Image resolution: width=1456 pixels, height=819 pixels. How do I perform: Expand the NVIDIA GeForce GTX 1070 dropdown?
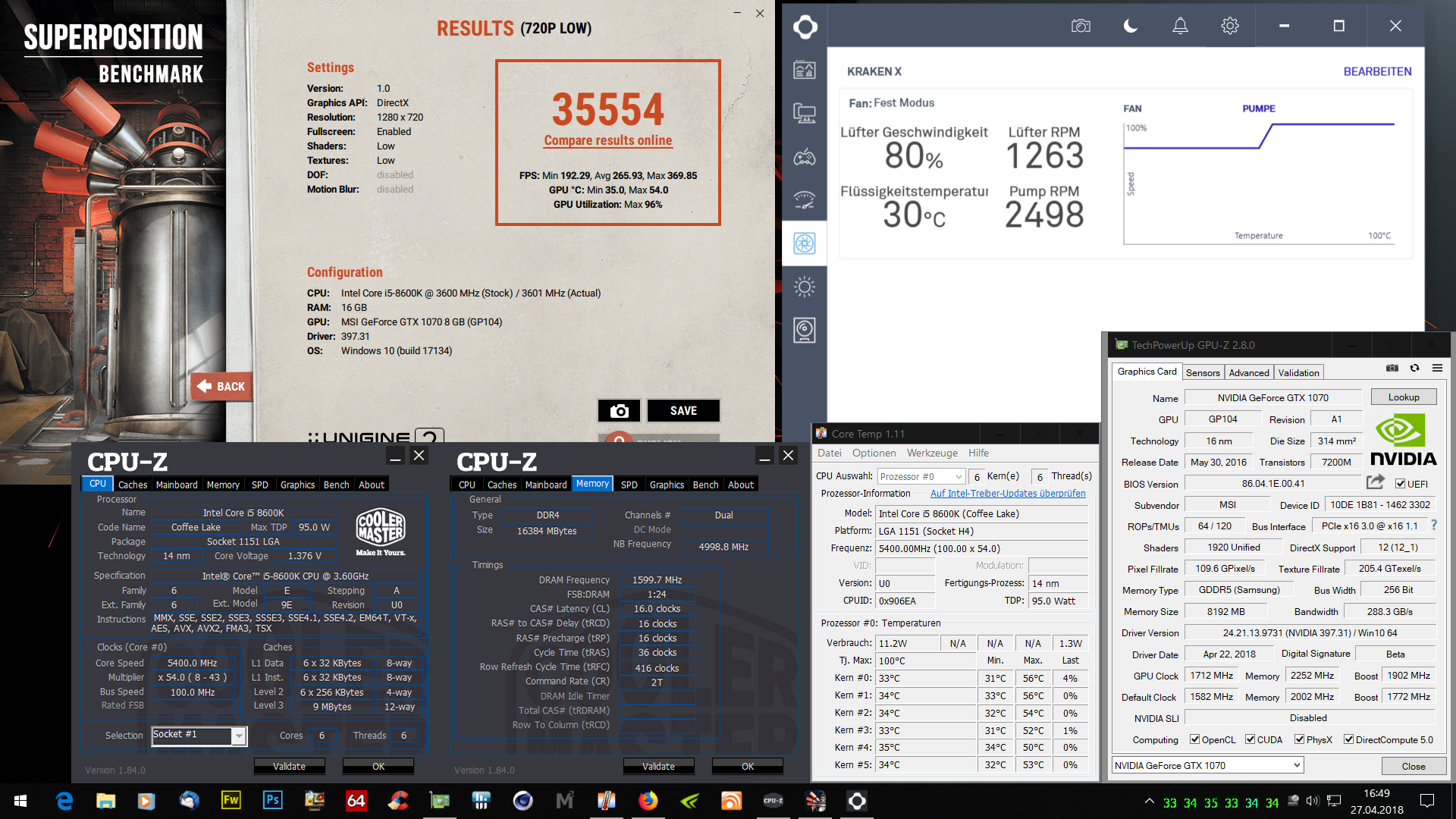pyautogui.click(x=1298, y=765)
